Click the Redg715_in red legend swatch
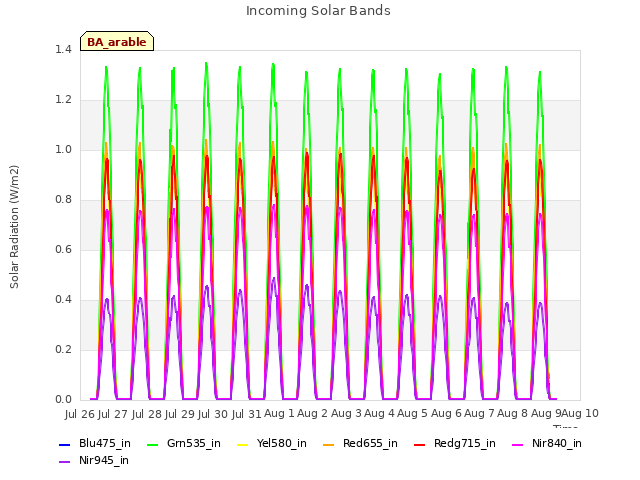The height and width of the screenshot is (480, 640). 420,444
